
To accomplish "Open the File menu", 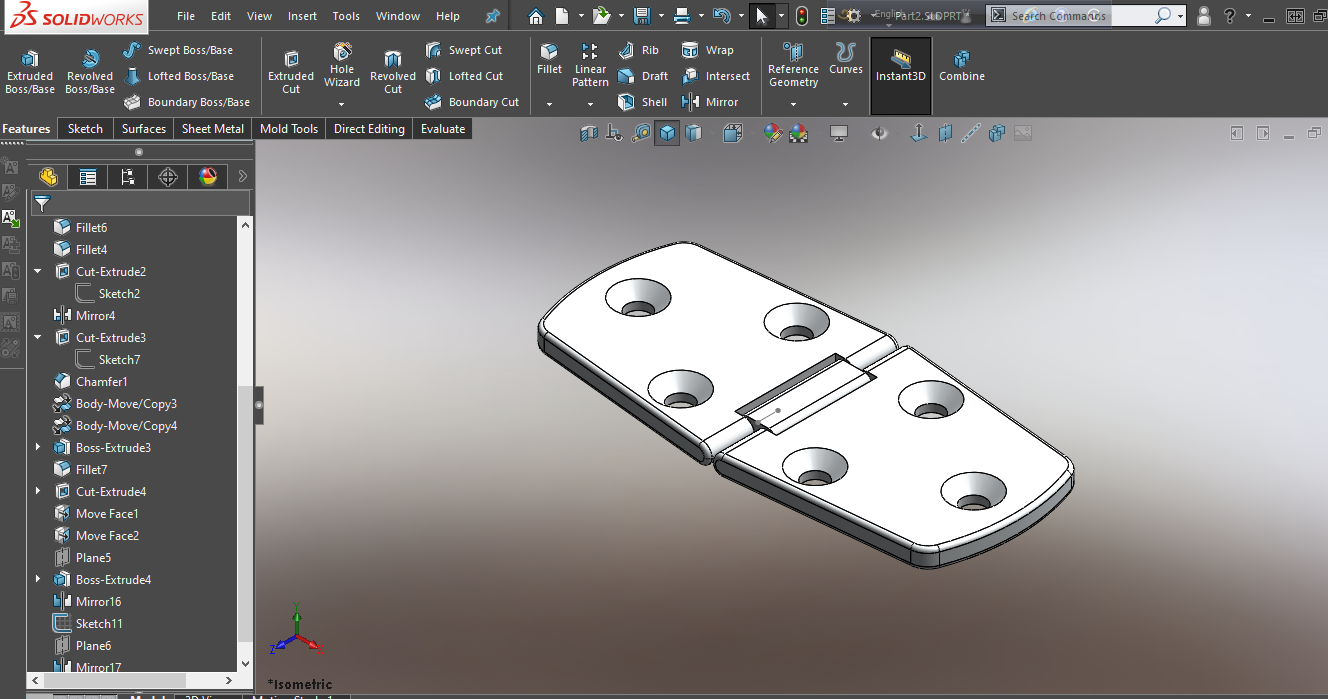I will click(186, 16).
